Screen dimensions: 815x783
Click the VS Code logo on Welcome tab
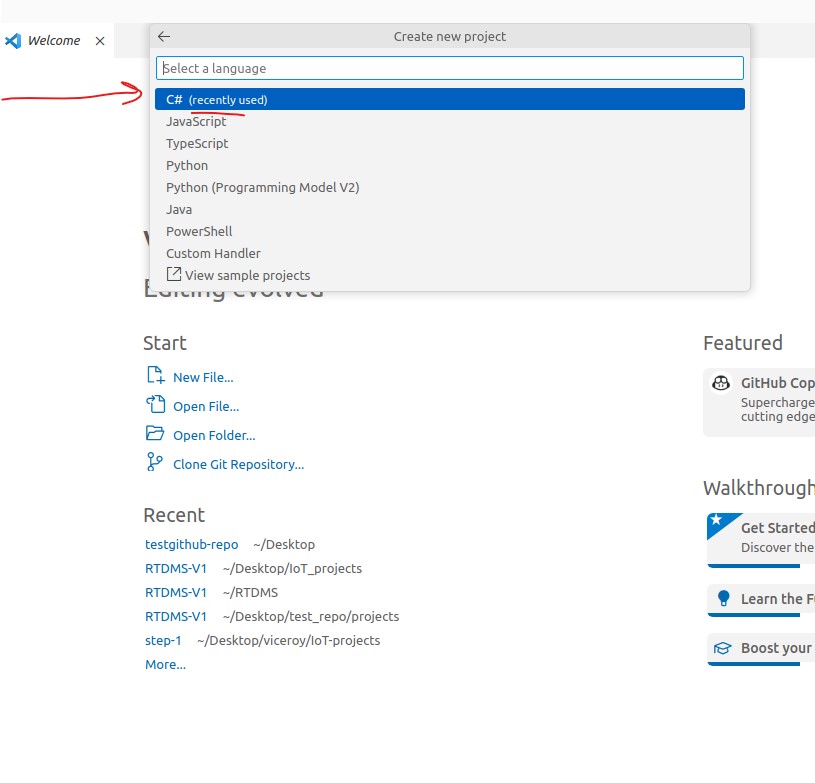(x=13, y=41)
